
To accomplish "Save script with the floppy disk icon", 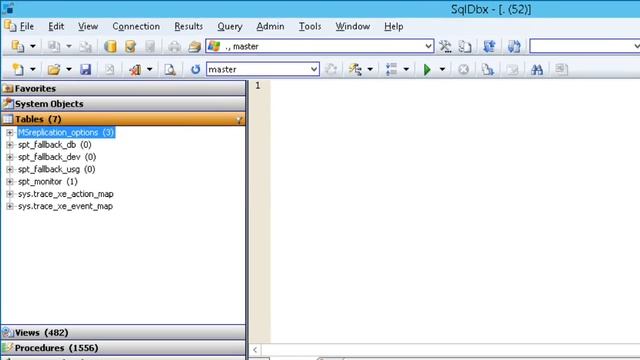I will pyautogui.click(x=85, y=69).
